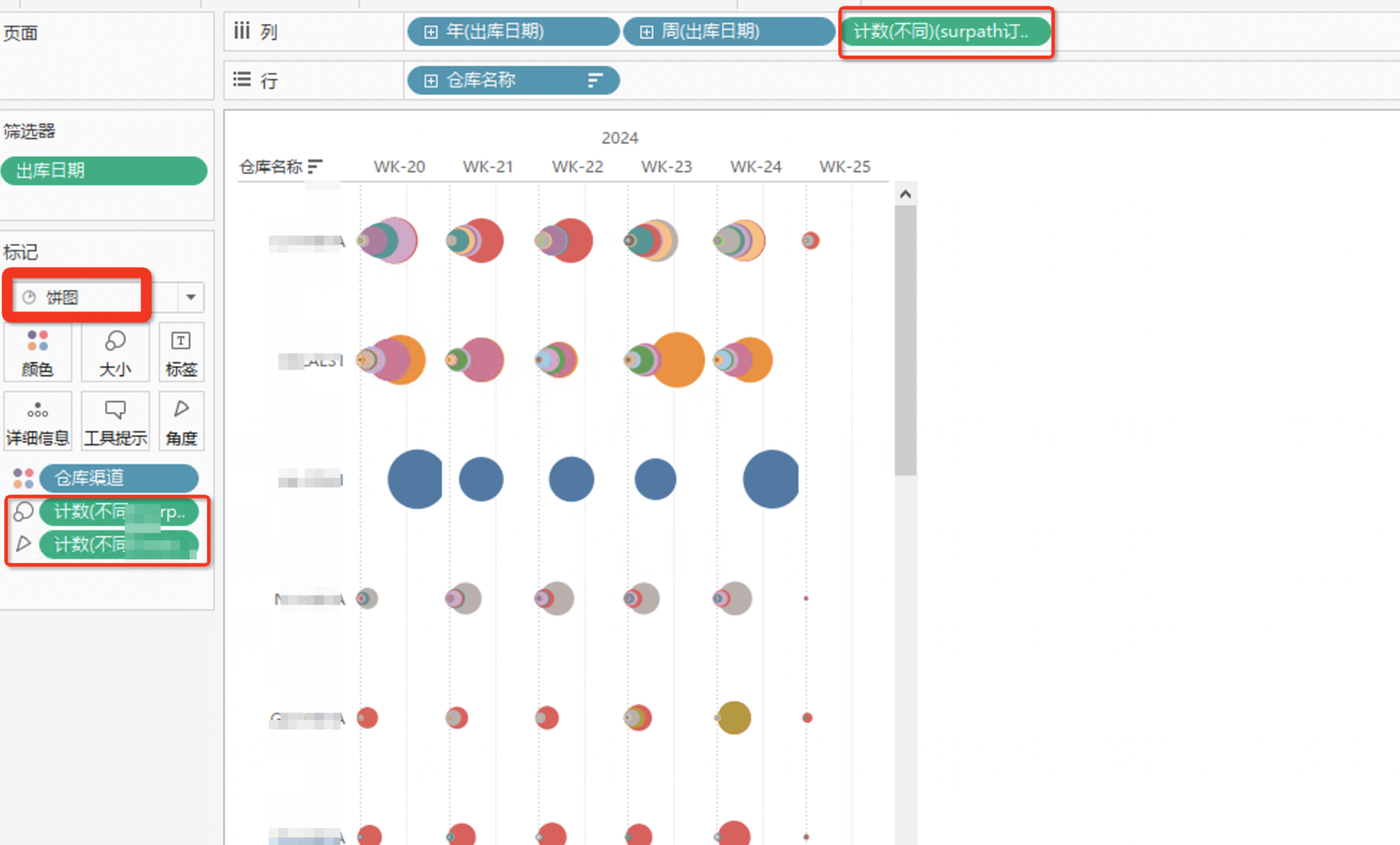Click the large blue pie in WK-20

415,479
